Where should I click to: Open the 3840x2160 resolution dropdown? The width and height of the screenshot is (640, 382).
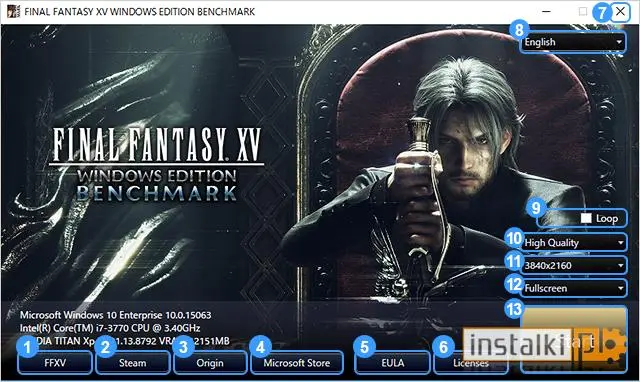click(573, 265)
